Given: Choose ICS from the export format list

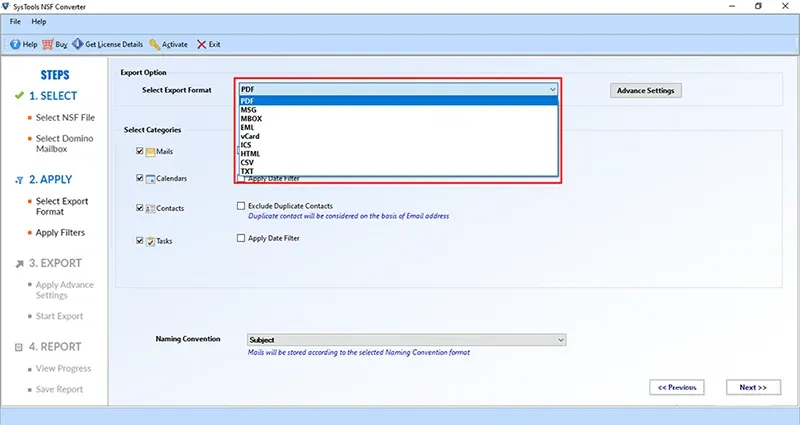Looking at the screenshot, I should pyautogui.click(x=398, y=145).
